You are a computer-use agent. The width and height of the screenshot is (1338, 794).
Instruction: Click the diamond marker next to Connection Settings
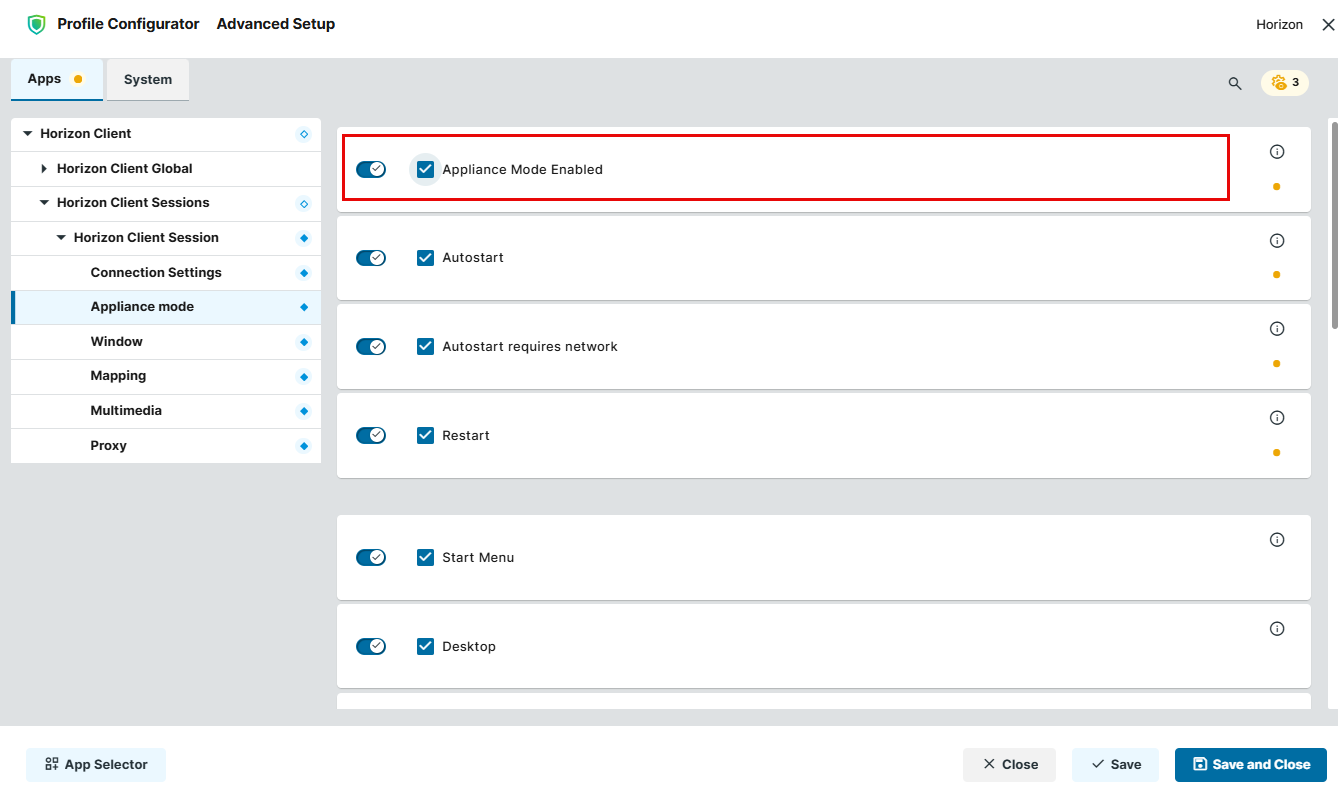pos(304,273)
